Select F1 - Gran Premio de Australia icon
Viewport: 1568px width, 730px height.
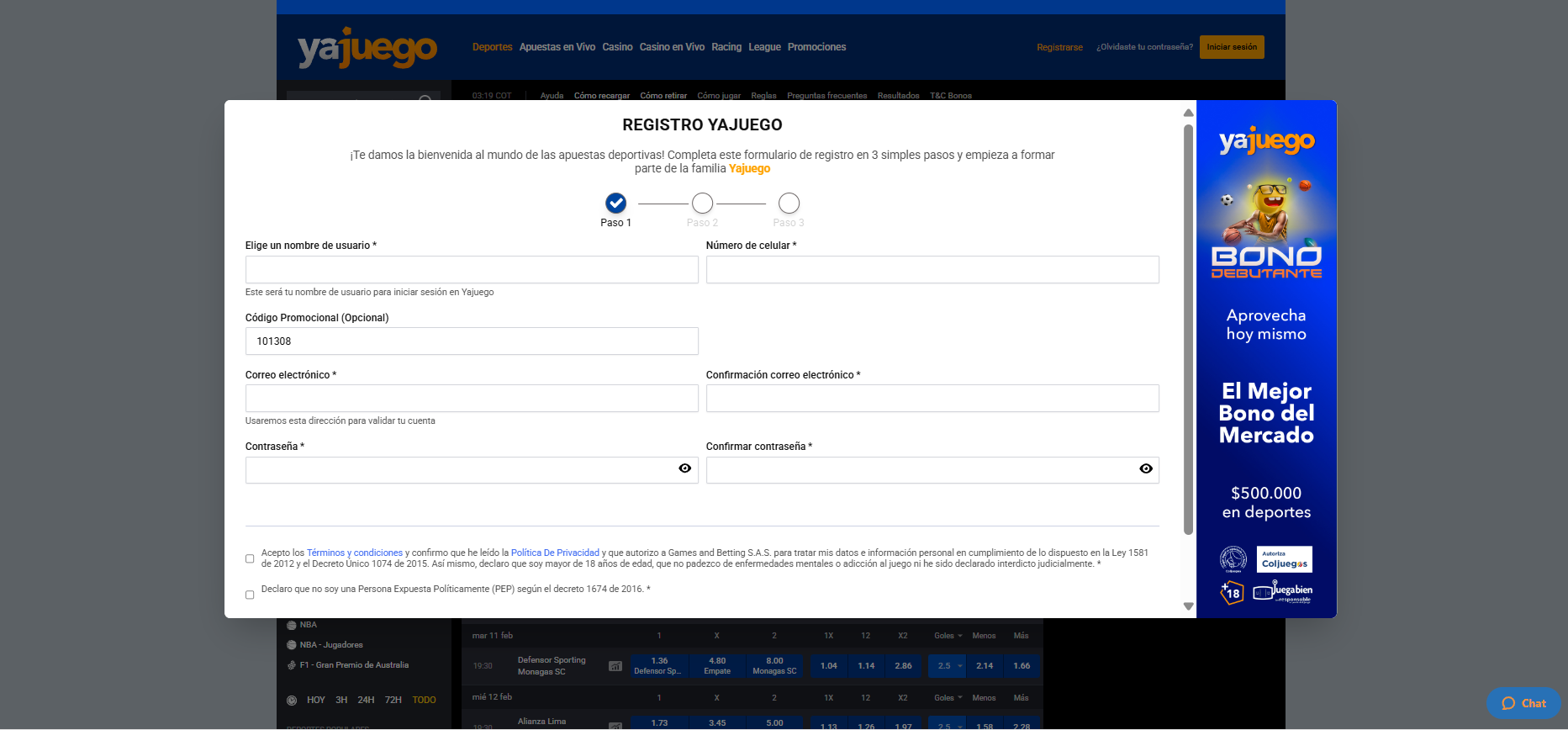point(292,665)
